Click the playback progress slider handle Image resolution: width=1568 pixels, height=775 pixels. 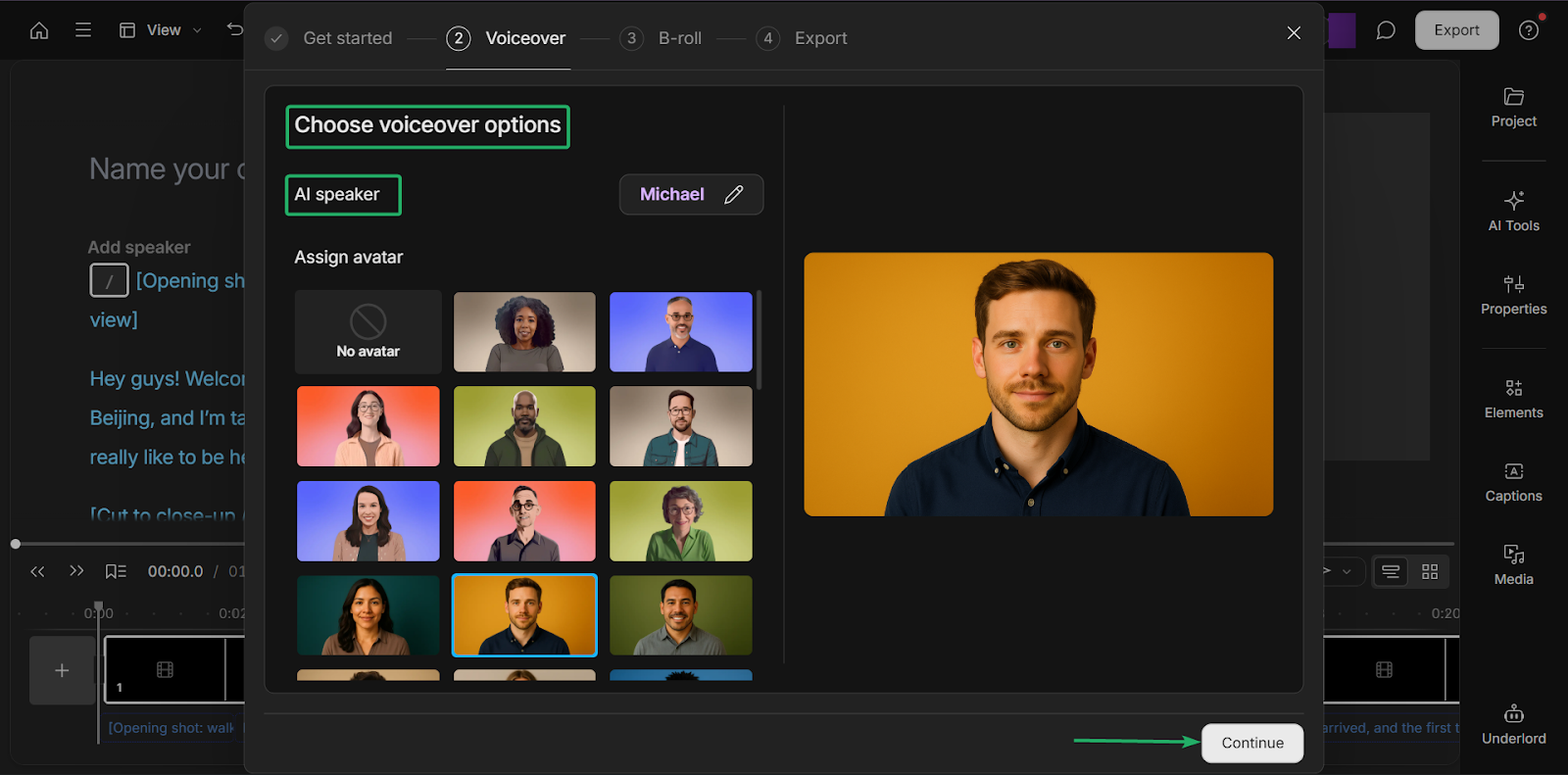pyautogui.click(x=16, y=544)
